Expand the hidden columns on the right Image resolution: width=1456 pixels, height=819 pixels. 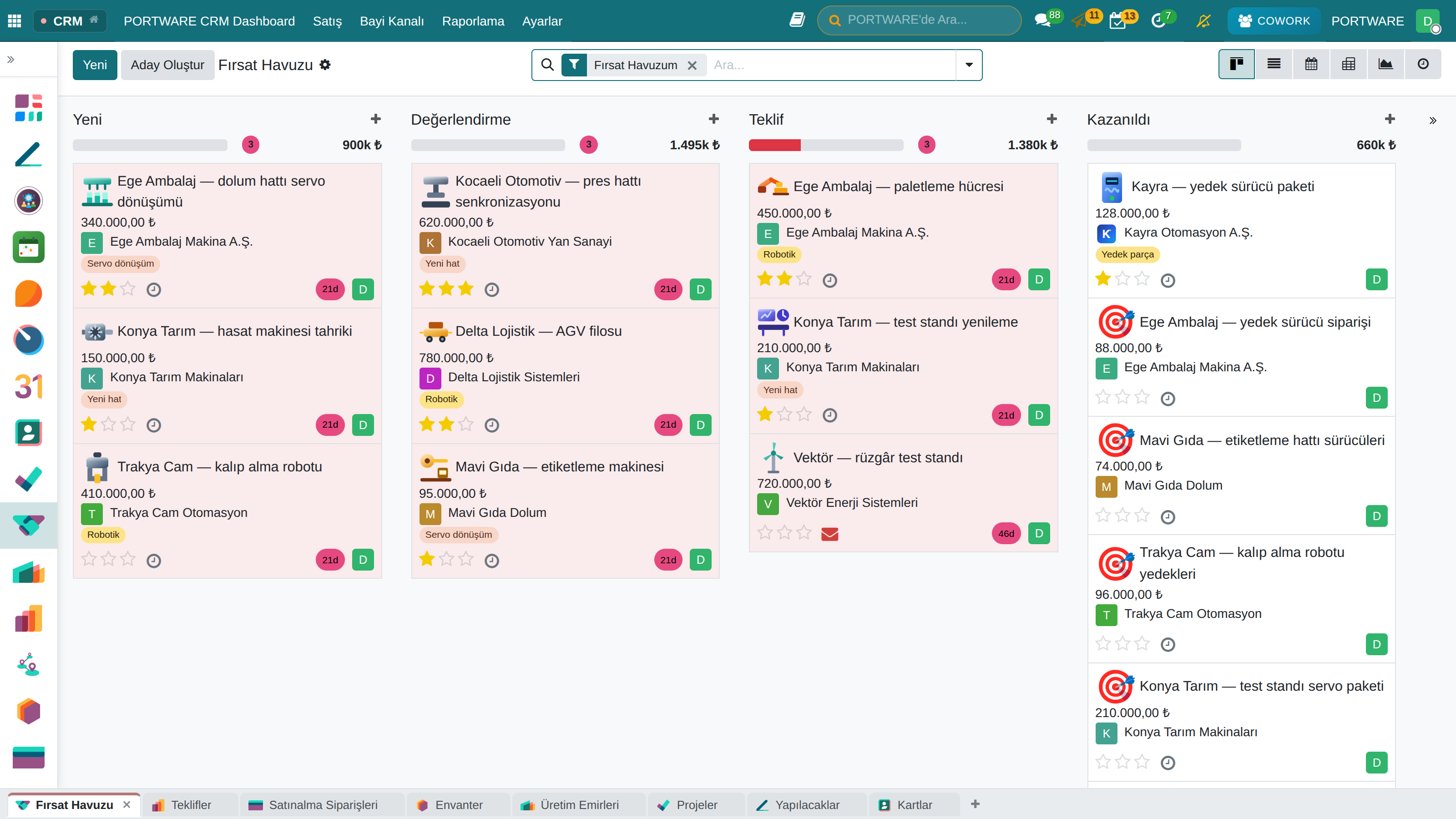coord(1433,121)
